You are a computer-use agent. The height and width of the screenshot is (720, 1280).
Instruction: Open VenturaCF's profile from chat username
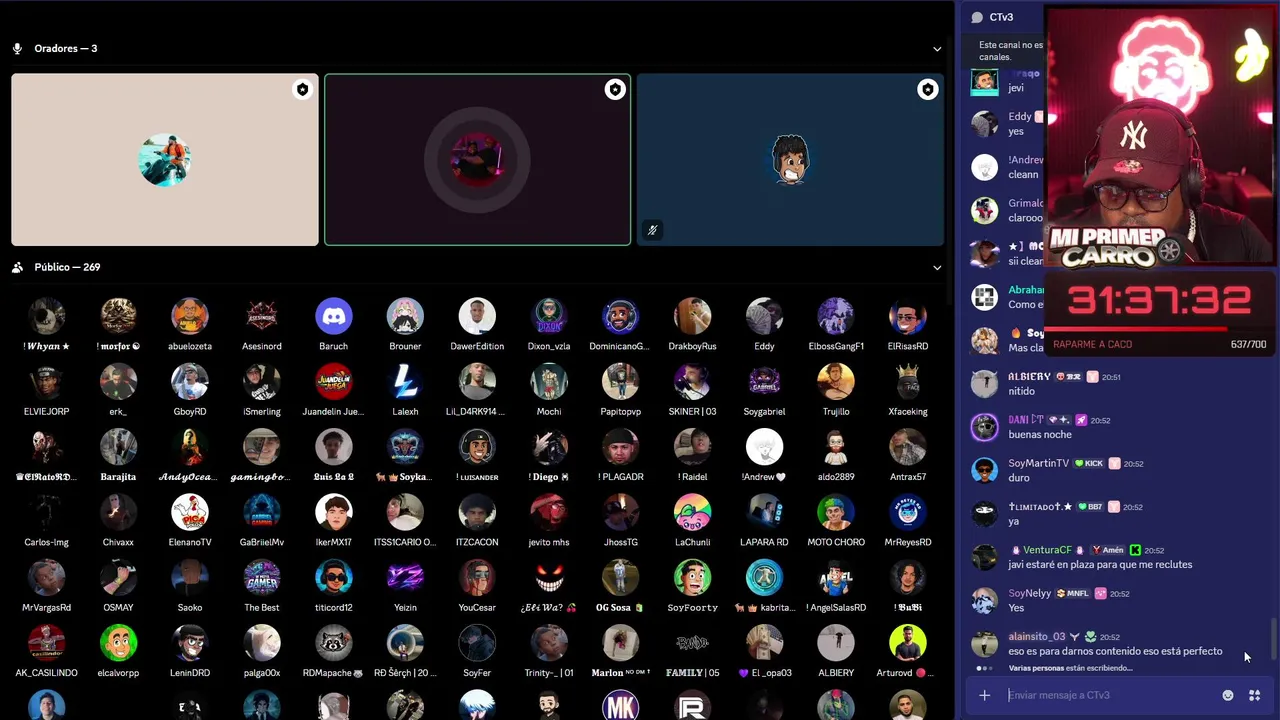(x=1047, y=550)
